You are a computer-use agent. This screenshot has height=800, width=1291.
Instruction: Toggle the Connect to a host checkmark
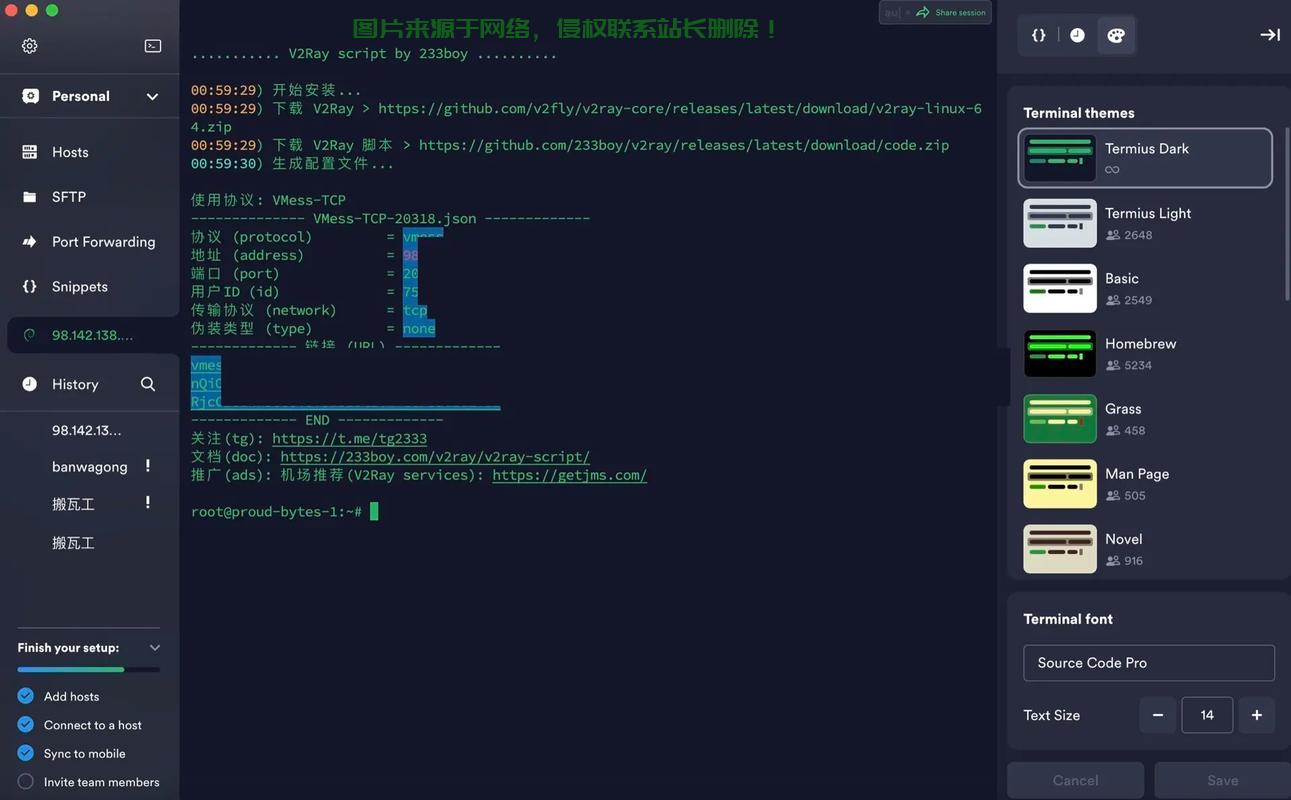[26, 725]
